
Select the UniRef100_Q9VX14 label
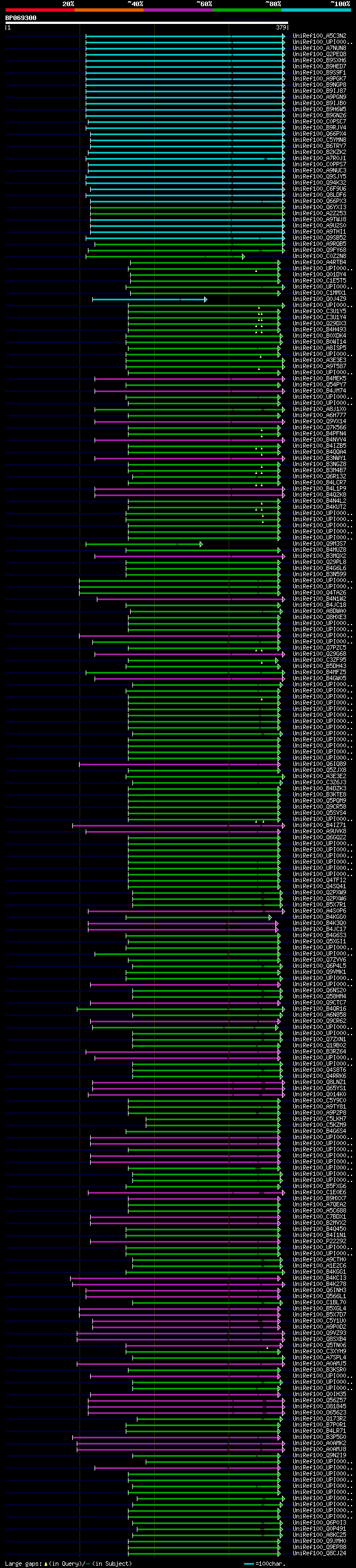319,421
